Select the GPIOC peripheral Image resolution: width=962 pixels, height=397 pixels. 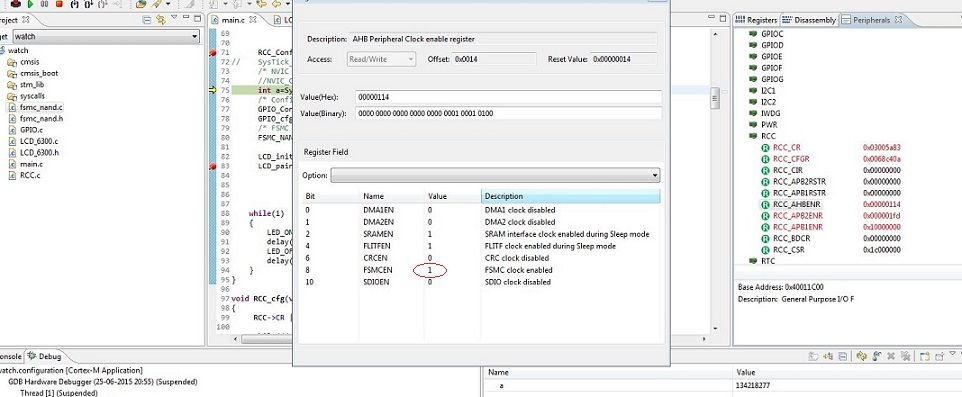[x=766, y=34]
